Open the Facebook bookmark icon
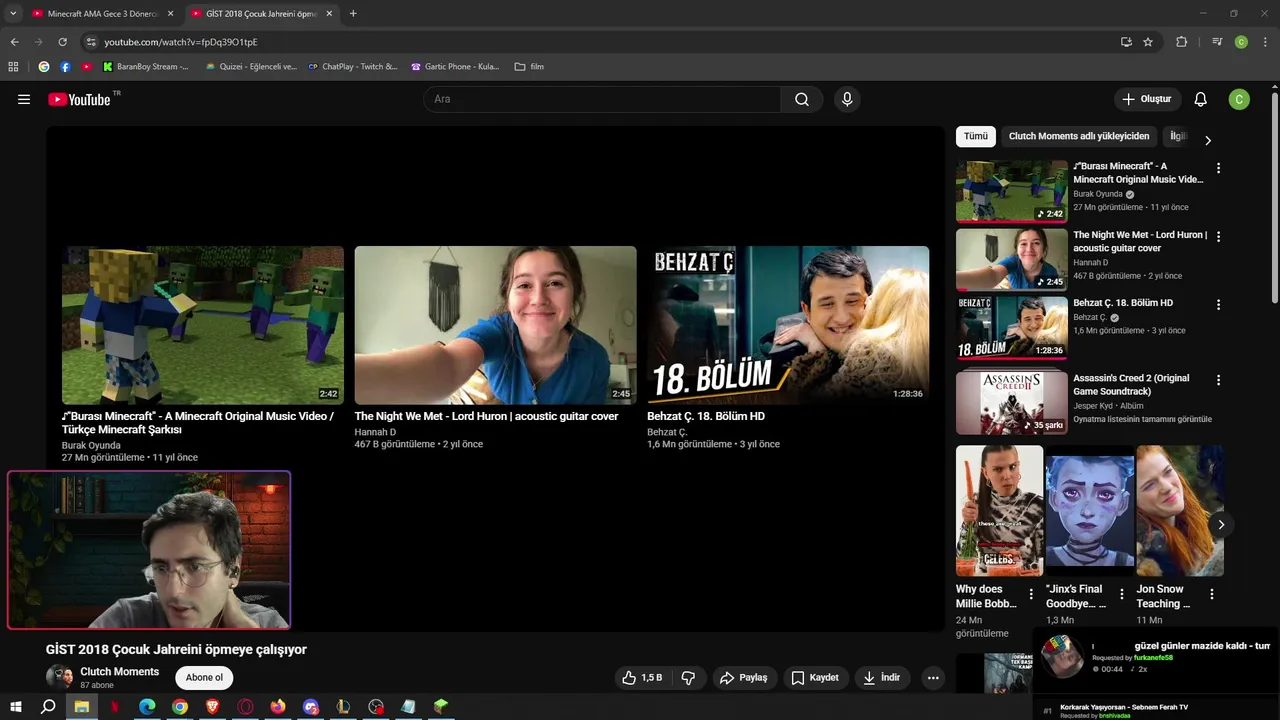The image size is (1280, 720). tap(65, 67)
